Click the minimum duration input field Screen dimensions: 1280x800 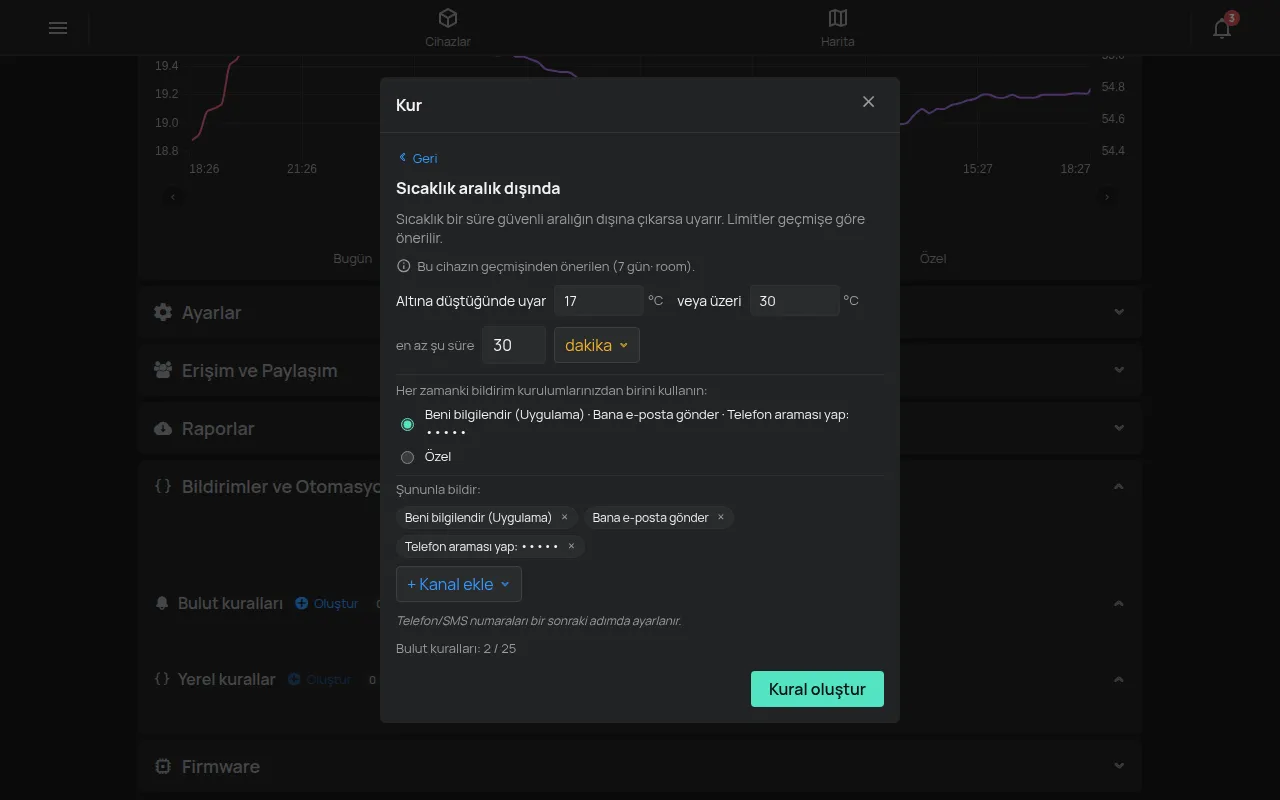pyautogui.click(x=514, y=345)
